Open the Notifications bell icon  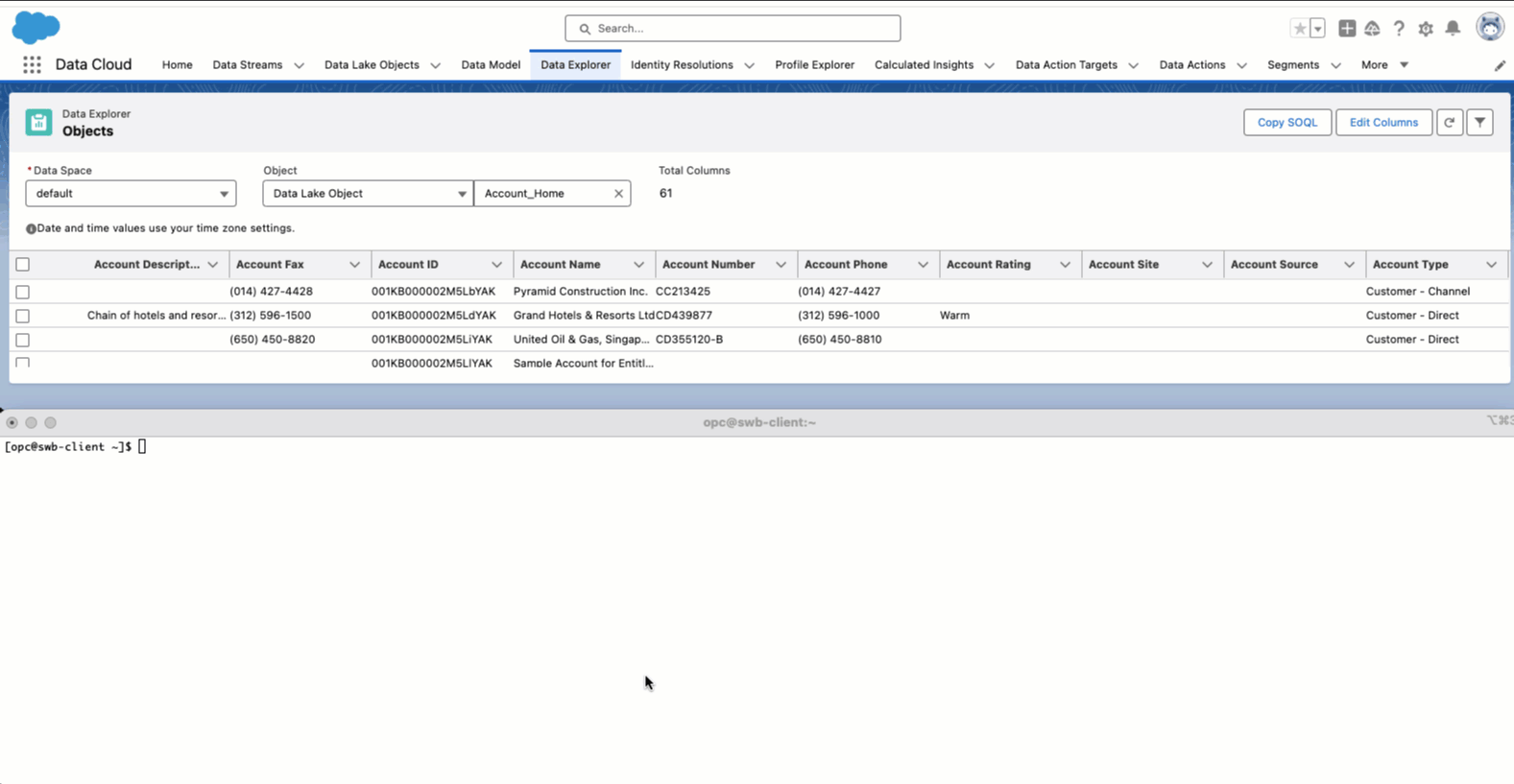pos(1453,29)
